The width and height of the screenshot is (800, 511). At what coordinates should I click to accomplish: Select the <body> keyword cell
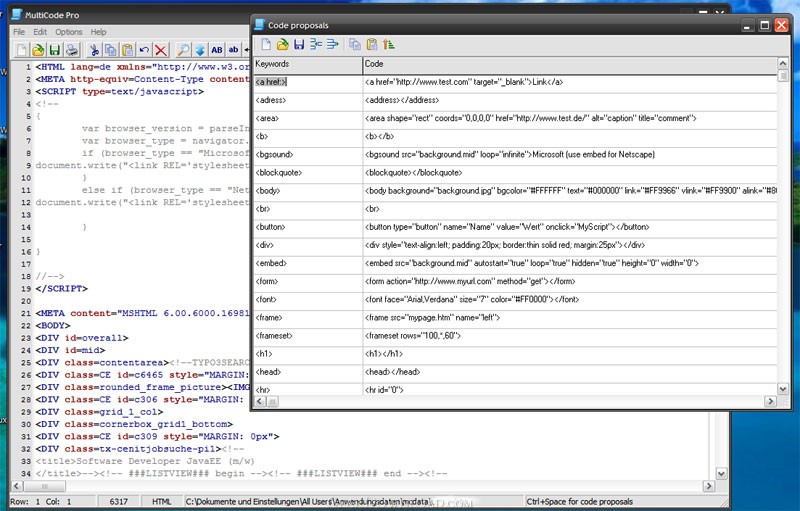pos(307,190)
